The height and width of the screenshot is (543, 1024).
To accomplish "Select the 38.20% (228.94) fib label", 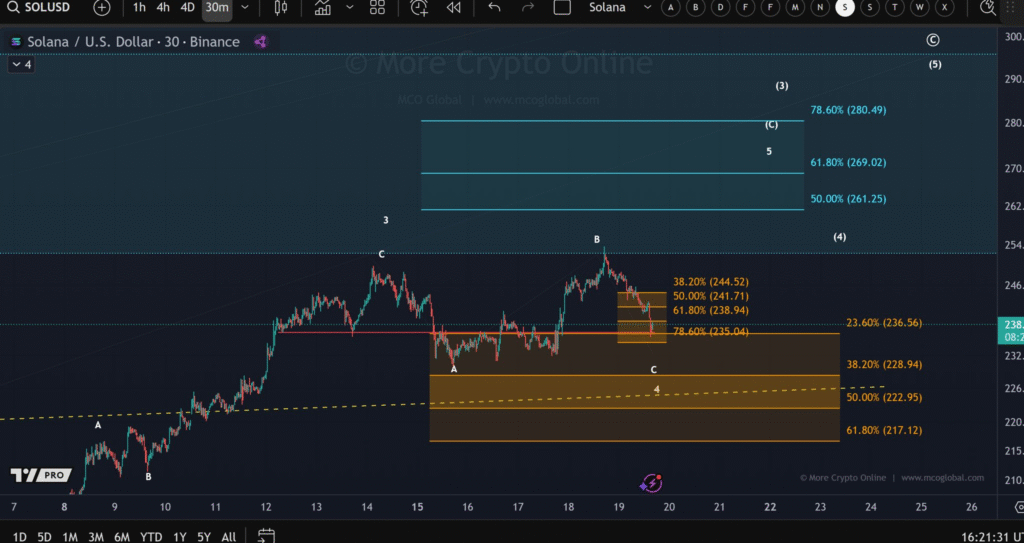I will [884, 365].
